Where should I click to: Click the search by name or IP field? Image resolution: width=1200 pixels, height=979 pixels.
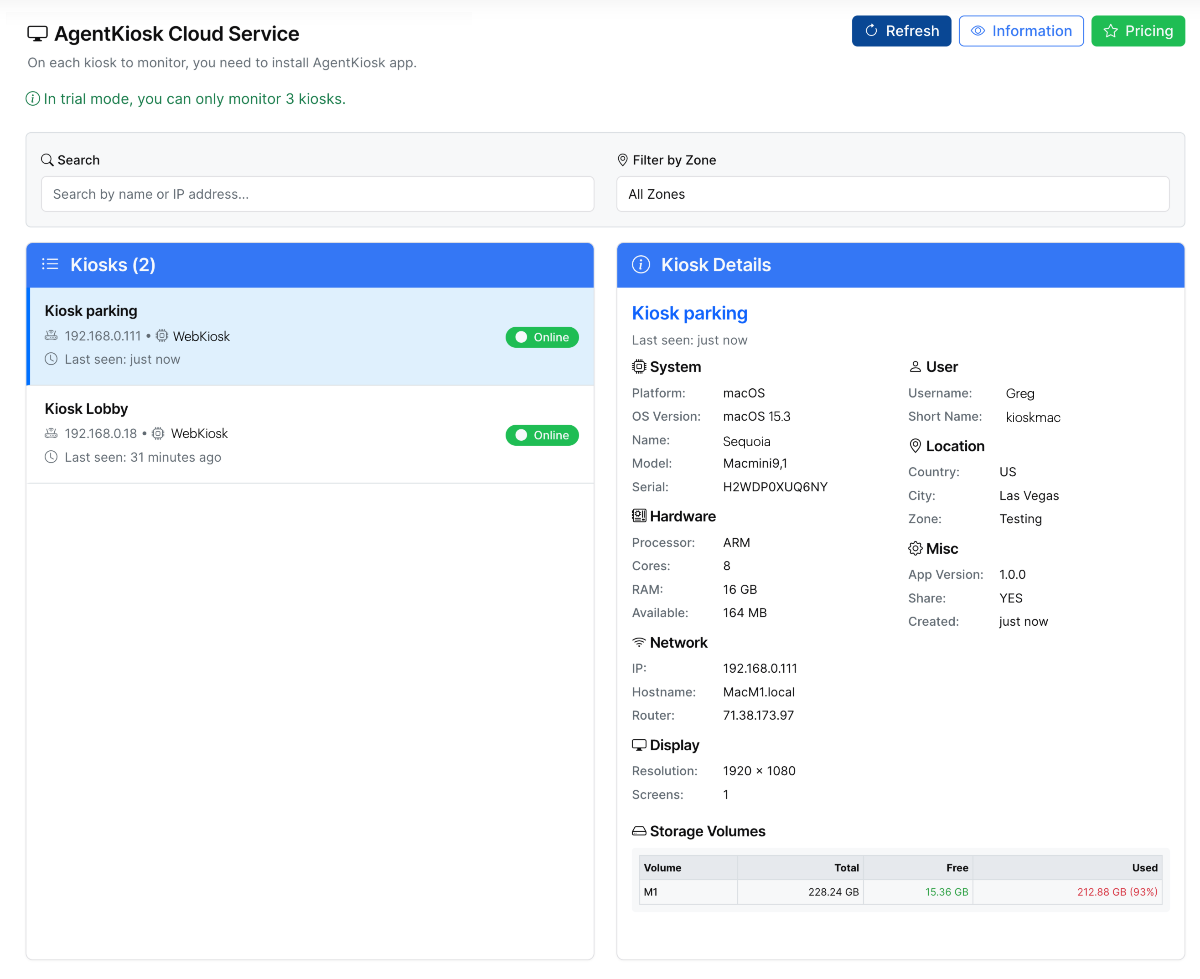tap(318, 194)
